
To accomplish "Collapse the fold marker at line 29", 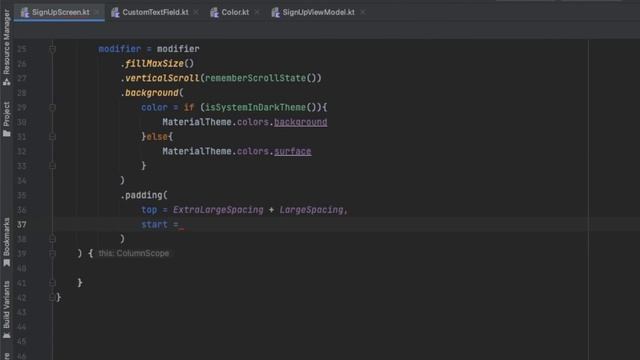I will 53,108.
